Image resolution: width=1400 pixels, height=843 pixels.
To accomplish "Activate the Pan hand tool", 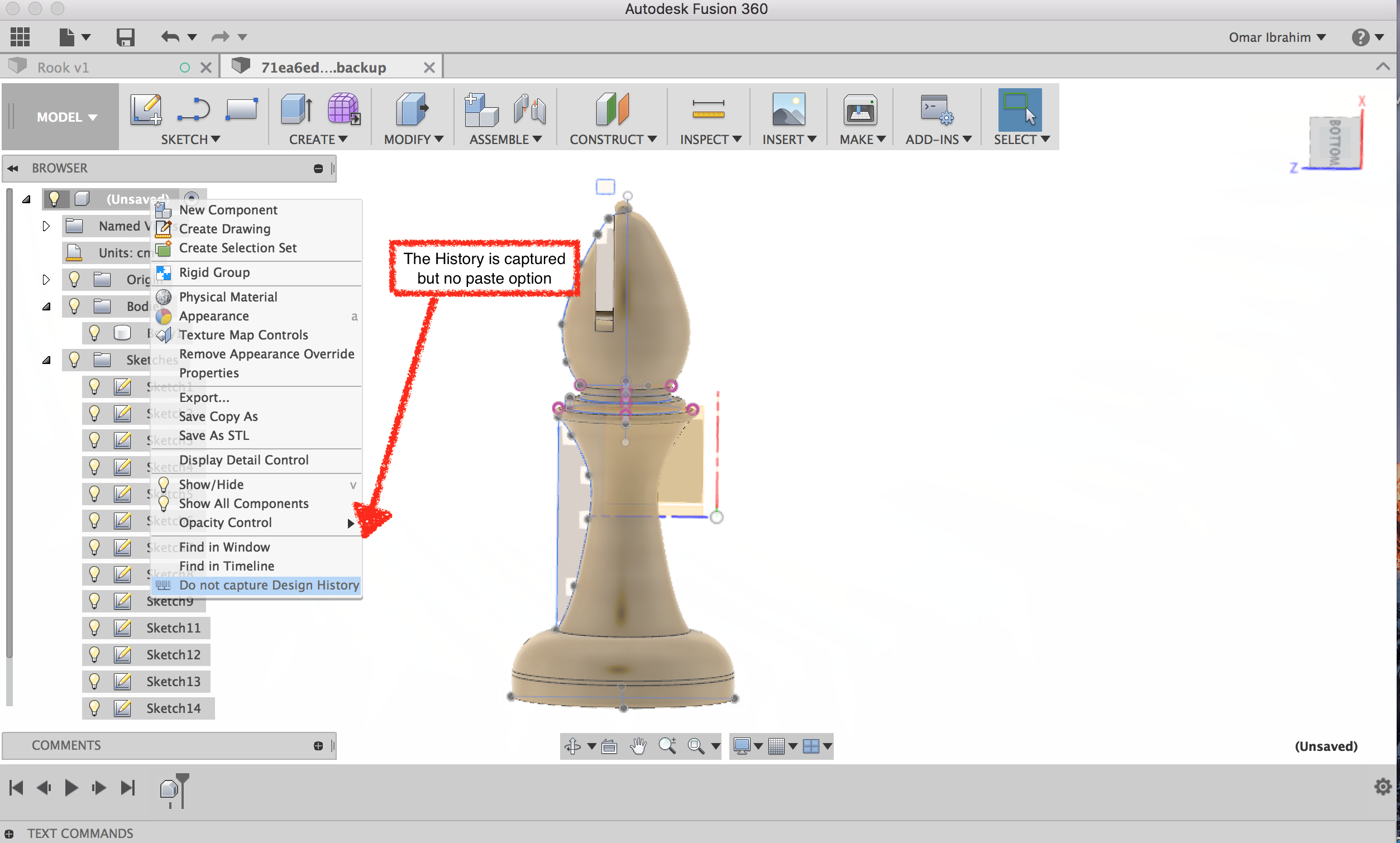I will pos(638,746).
